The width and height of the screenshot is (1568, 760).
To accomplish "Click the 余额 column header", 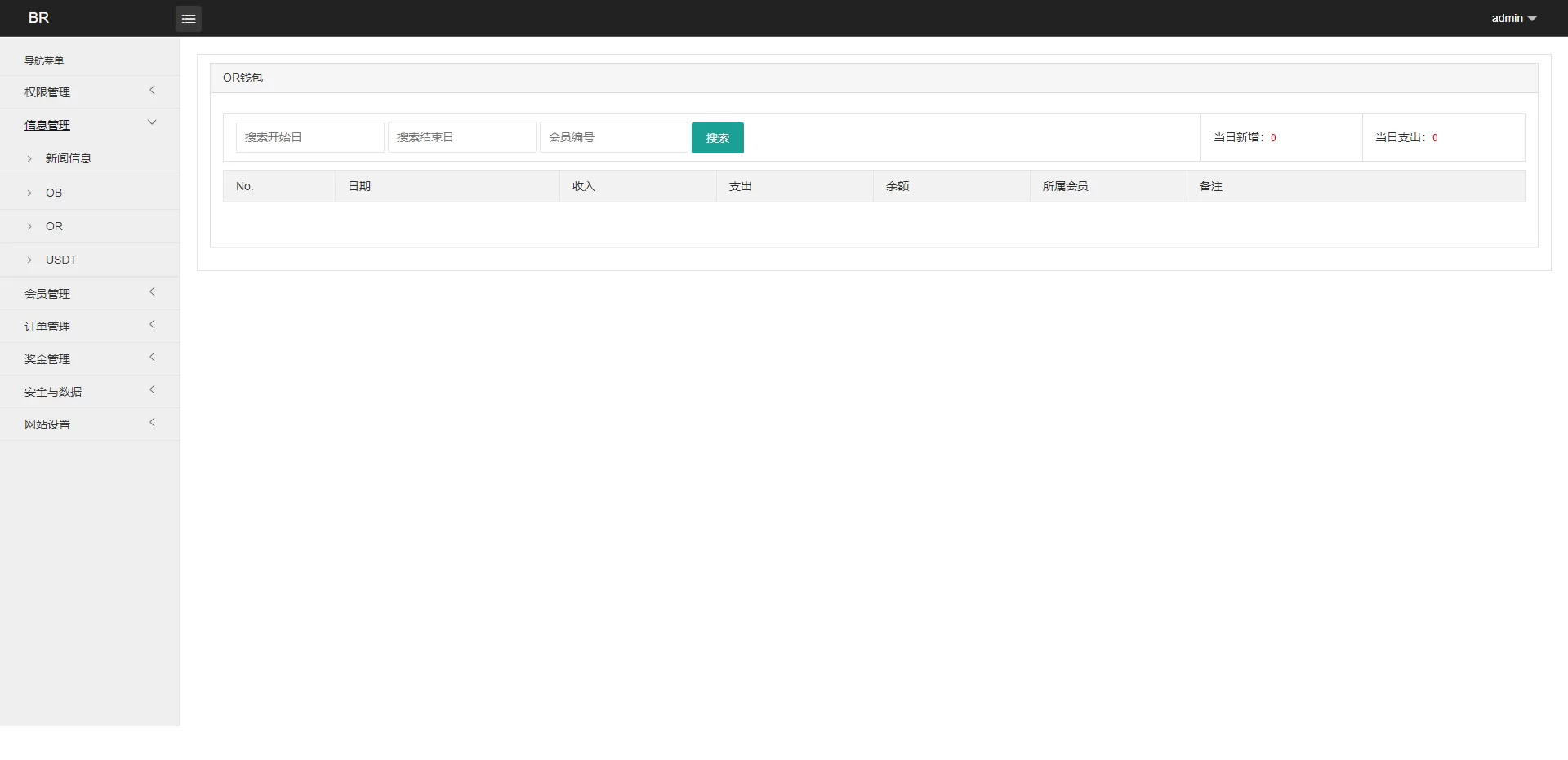I will (898, 186).
